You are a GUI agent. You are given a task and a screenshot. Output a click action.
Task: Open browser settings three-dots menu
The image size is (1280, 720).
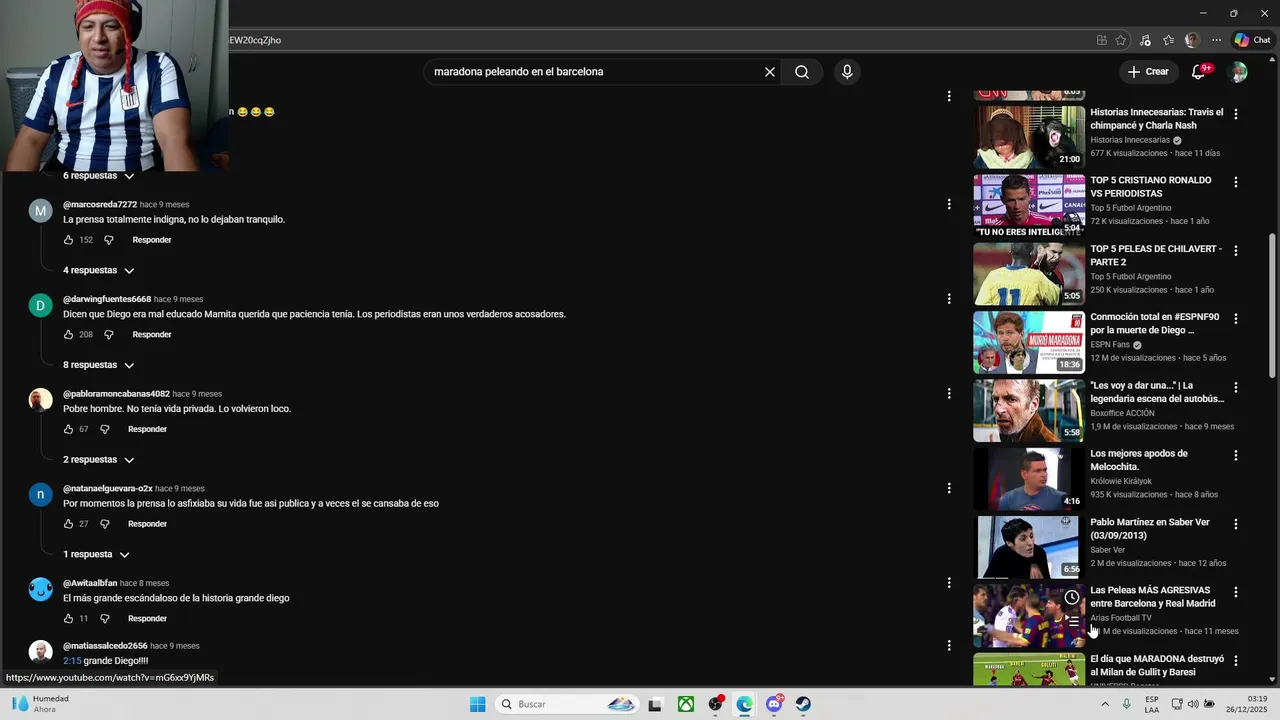[1216, 40]
